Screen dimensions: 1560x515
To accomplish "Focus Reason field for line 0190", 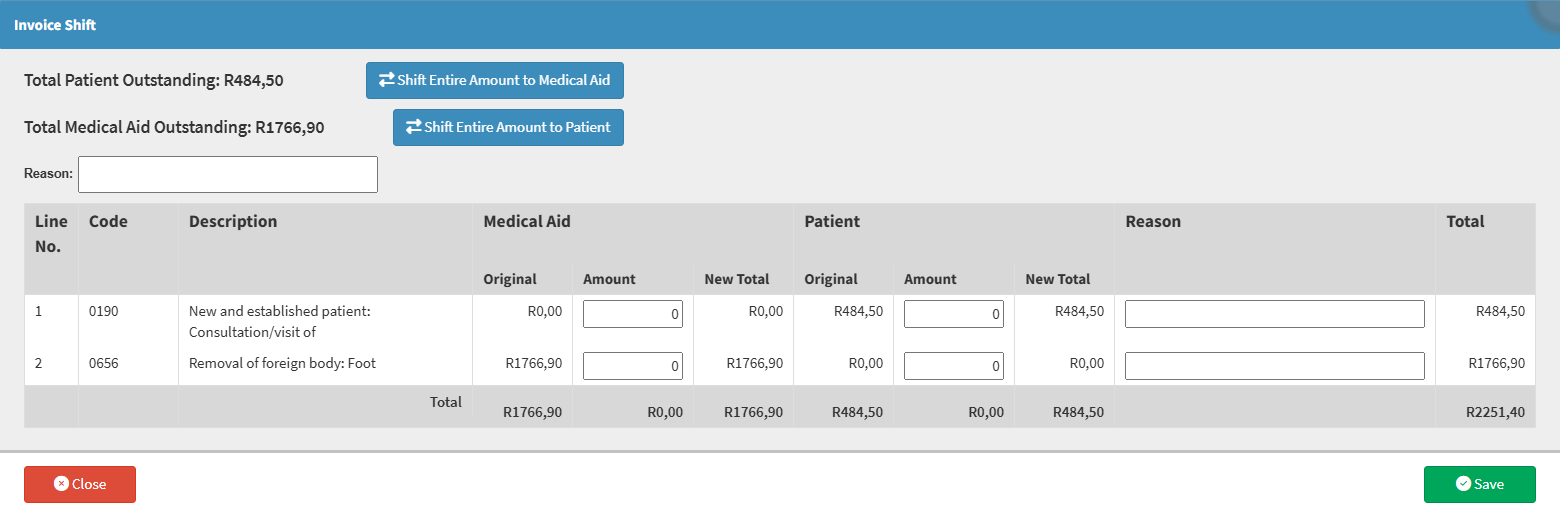I will point(1275,314).
